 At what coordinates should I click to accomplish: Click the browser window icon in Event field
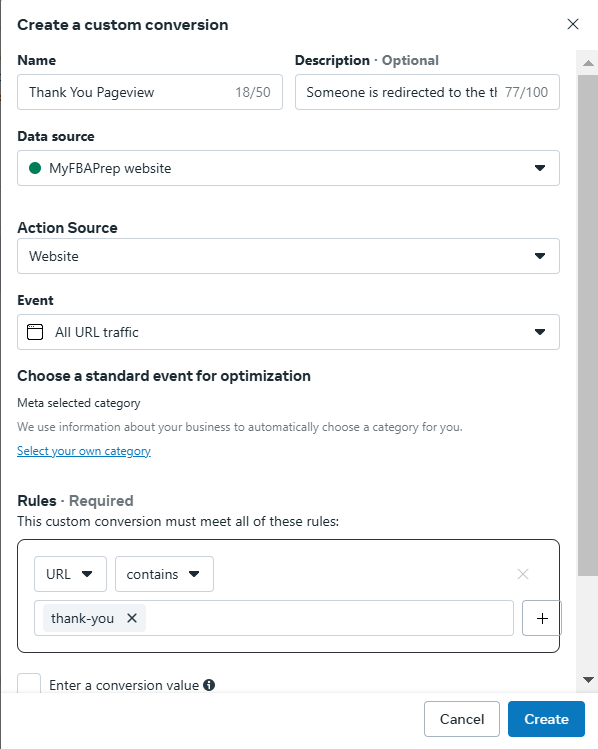[x=35, y=332]
